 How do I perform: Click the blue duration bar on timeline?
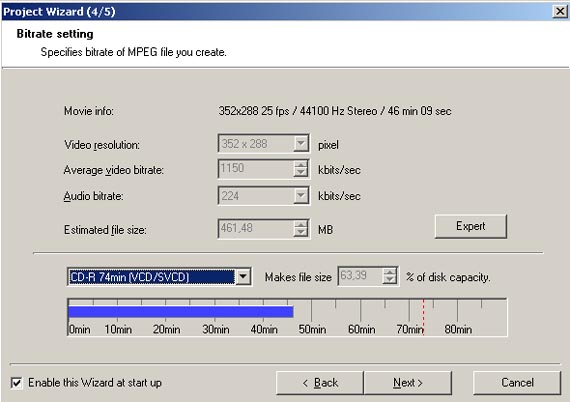181,312
